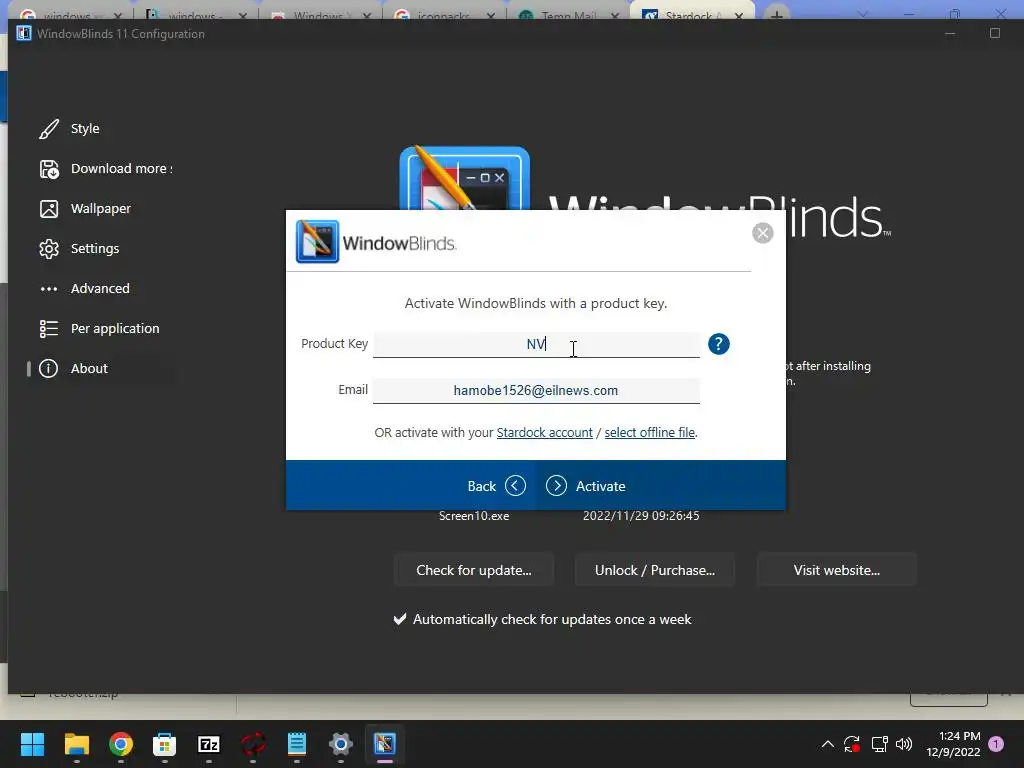
Task: Click the Style paintbrush icon
Action: point(49,129)
